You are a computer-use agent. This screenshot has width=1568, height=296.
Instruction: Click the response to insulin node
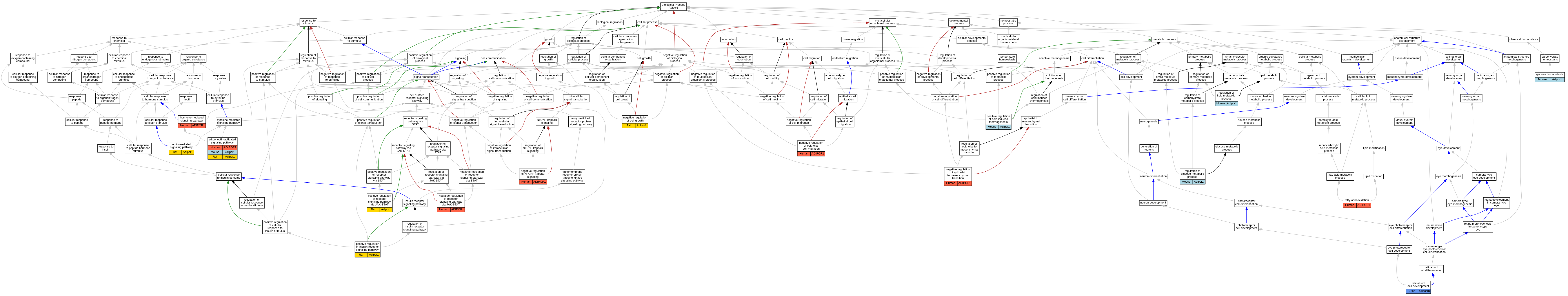coord(106,148)
